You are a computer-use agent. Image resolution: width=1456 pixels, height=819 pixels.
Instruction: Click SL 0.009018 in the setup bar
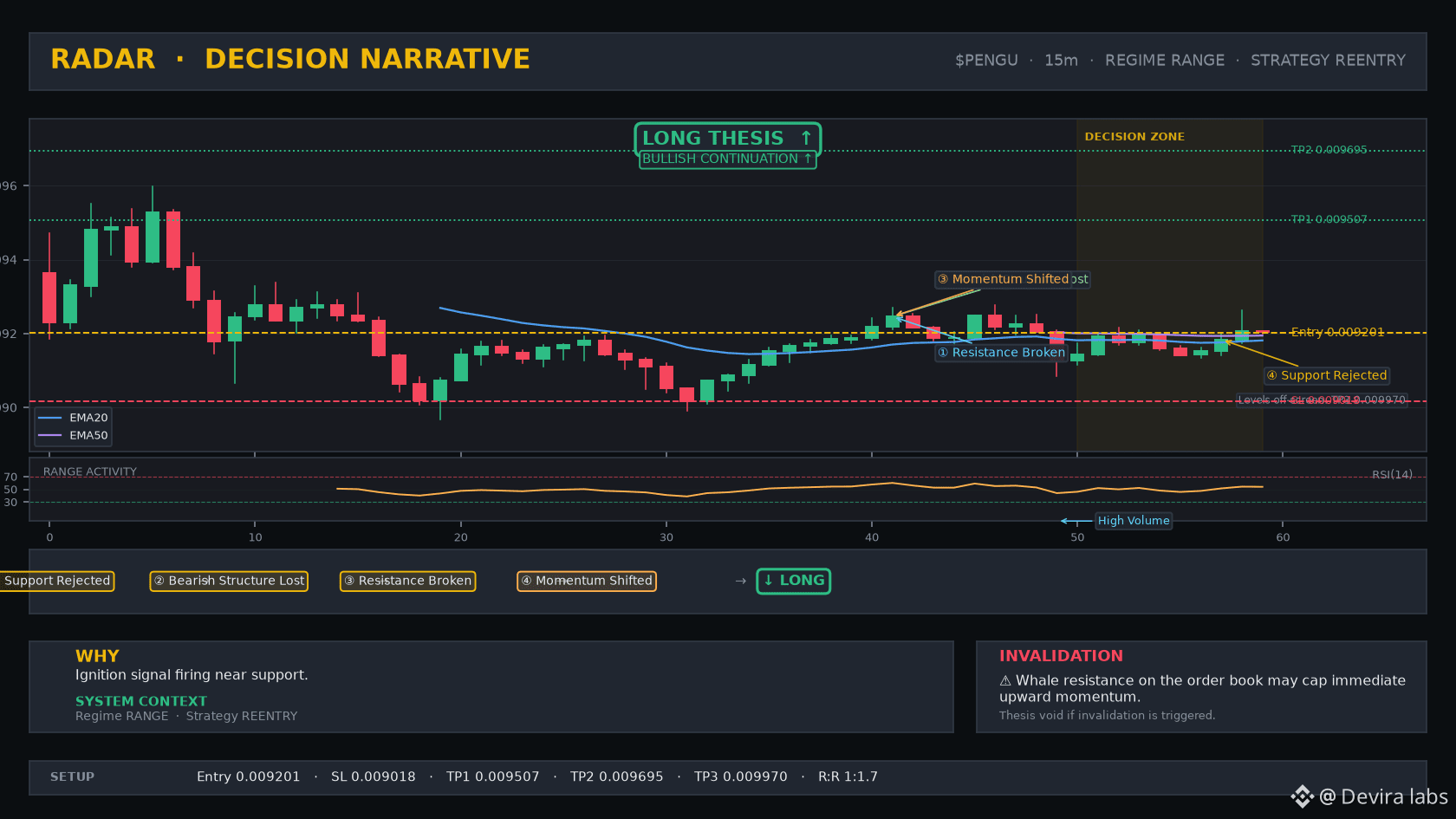[374, 777]
